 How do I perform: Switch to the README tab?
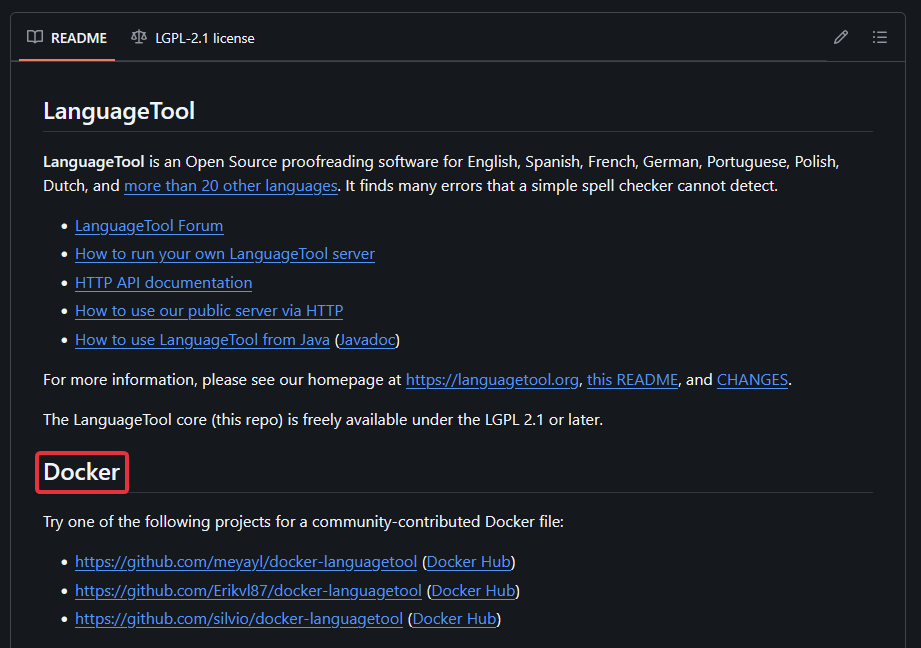(67, 38)
